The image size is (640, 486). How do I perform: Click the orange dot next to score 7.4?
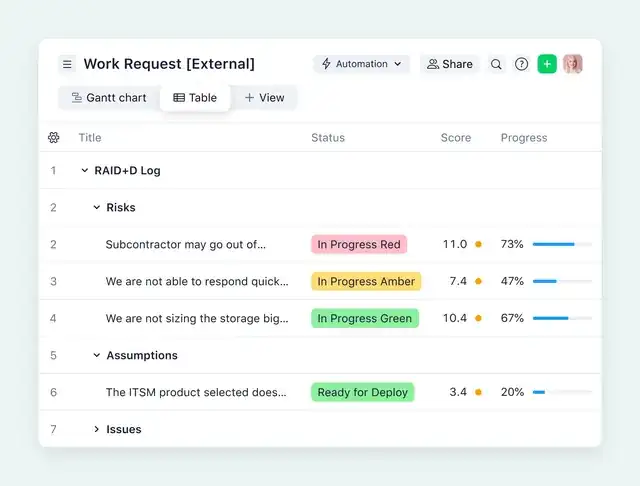click(478, 281)
